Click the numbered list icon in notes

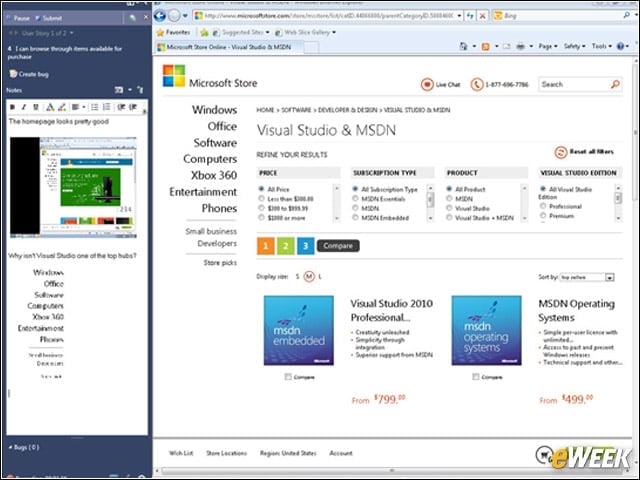tap(107, 107)
